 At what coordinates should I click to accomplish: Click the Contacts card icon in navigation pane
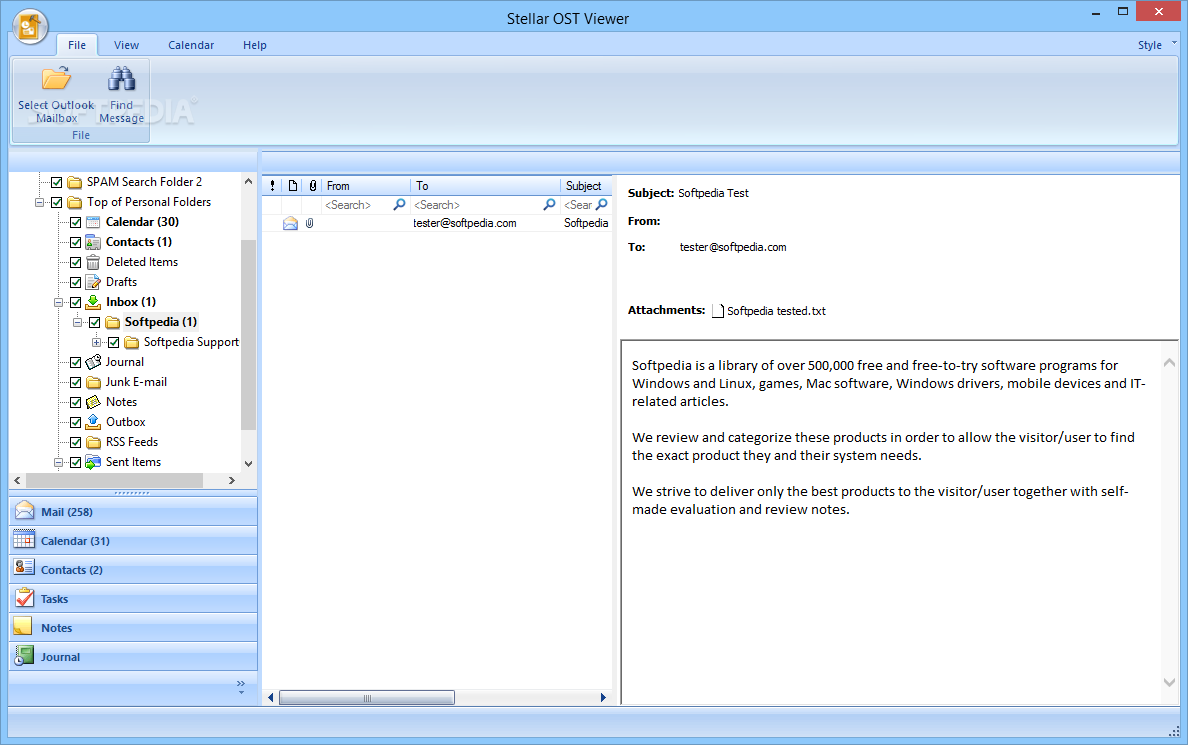[x=24, y=567]
